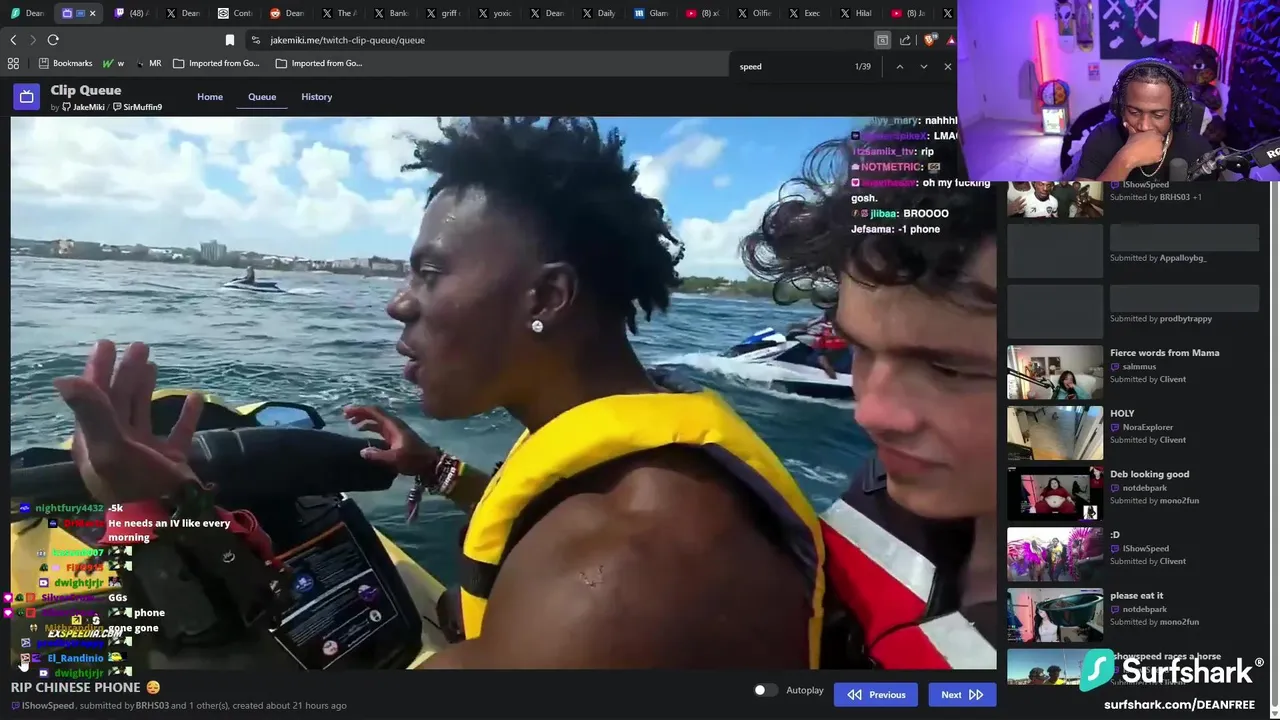Click Twitch icon beside NoraExplorer
Image resolution: width=1280 pixels, height=720 pixels.
pyautogui.click(x=1115, y=427)
